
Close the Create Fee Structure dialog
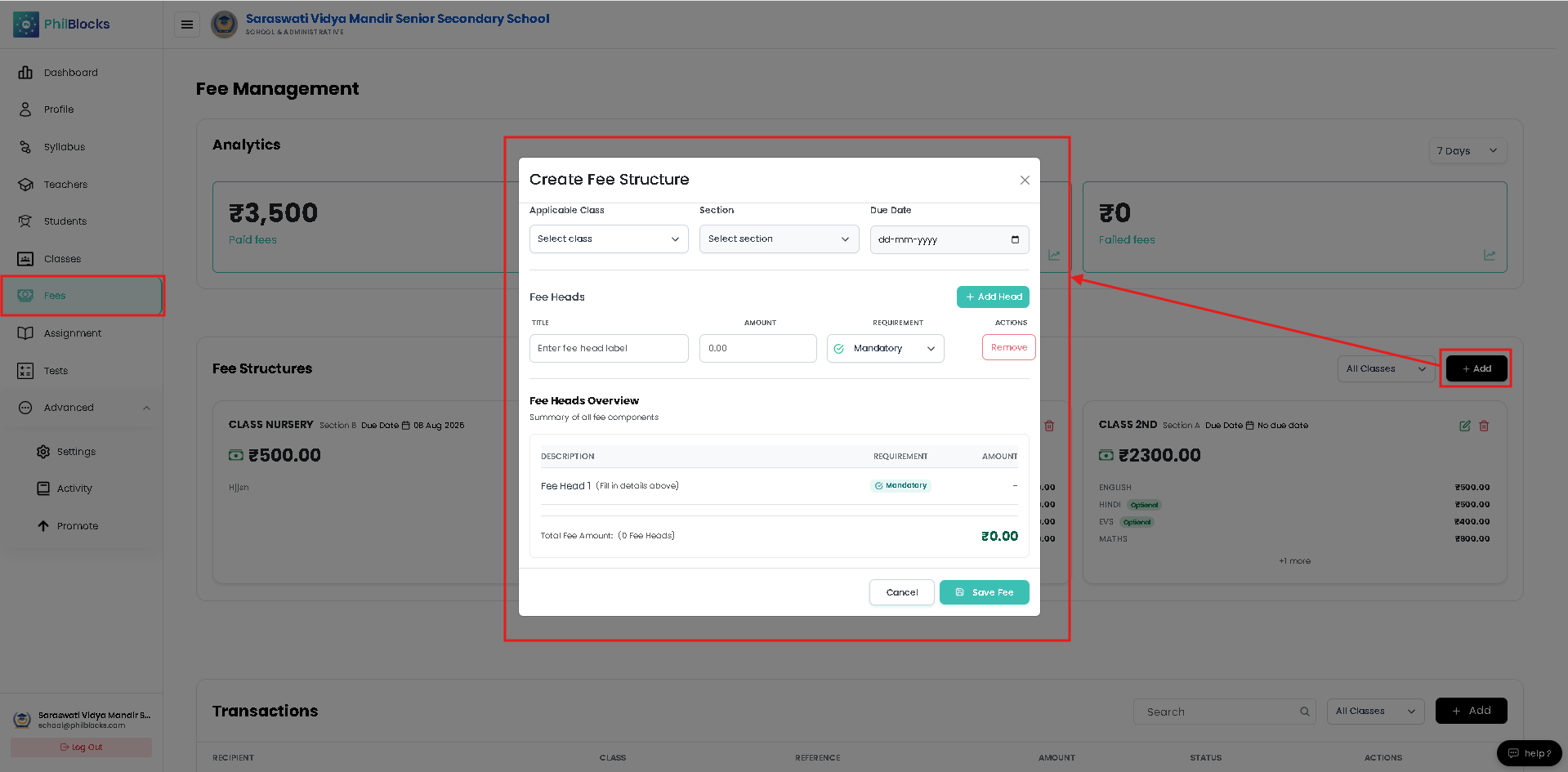click(x=1025, y=180)
